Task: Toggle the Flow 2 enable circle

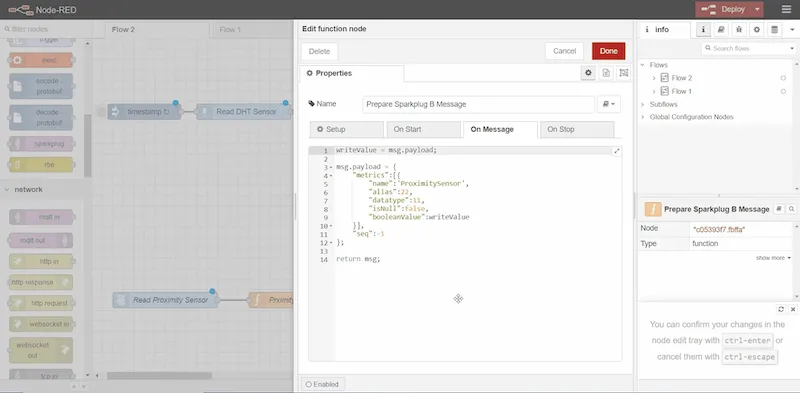Action: 783,78
